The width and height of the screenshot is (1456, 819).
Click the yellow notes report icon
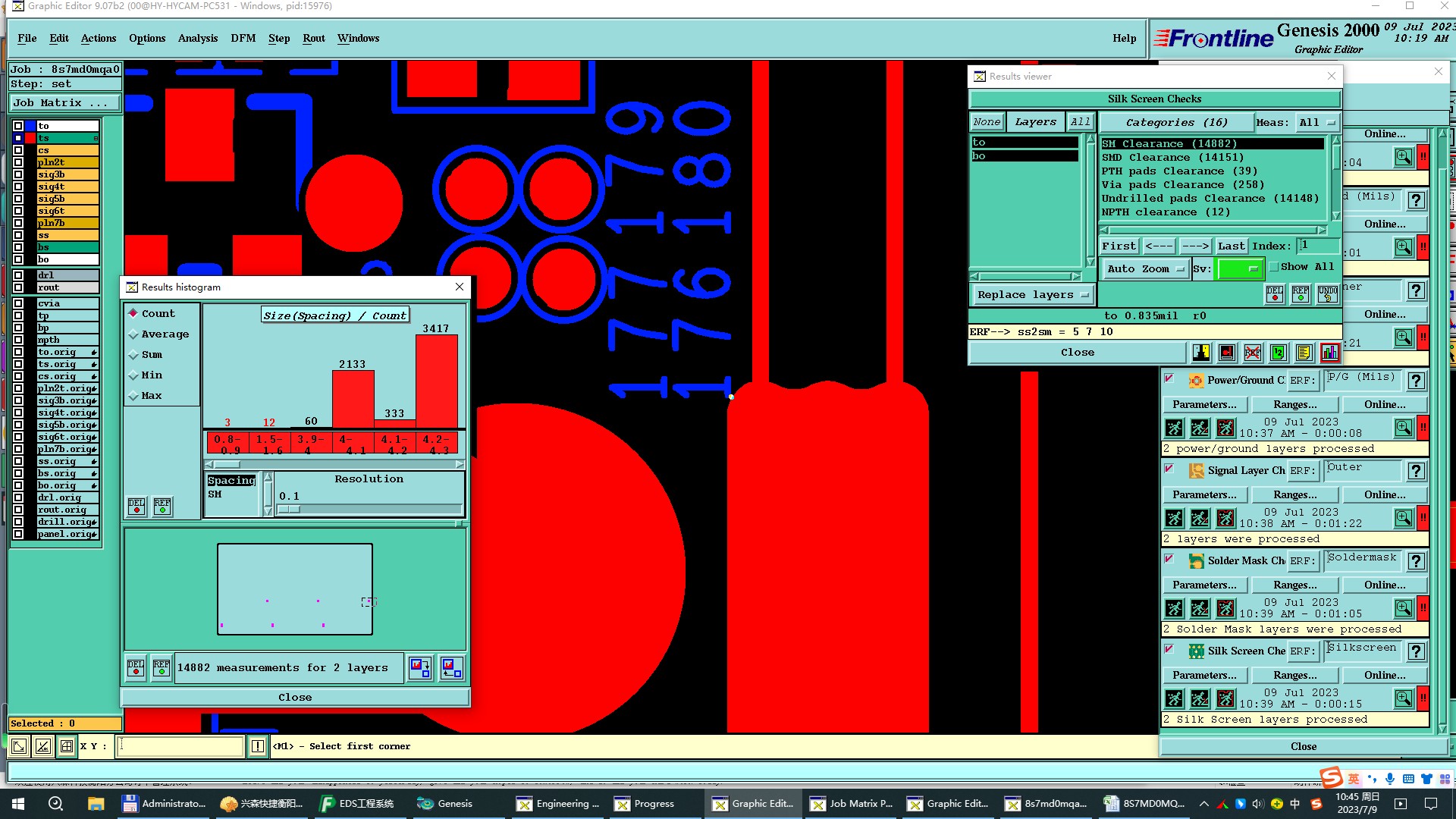pyautogui.click(x=1304, y=353)
